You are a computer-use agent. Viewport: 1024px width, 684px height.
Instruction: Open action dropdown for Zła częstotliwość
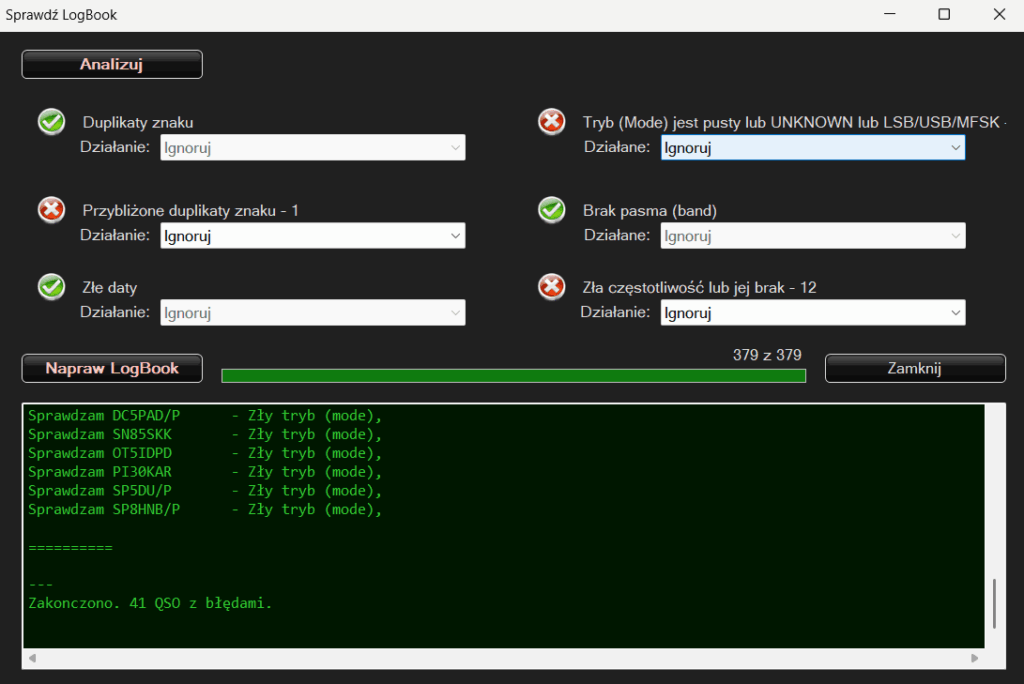(812, 313)
